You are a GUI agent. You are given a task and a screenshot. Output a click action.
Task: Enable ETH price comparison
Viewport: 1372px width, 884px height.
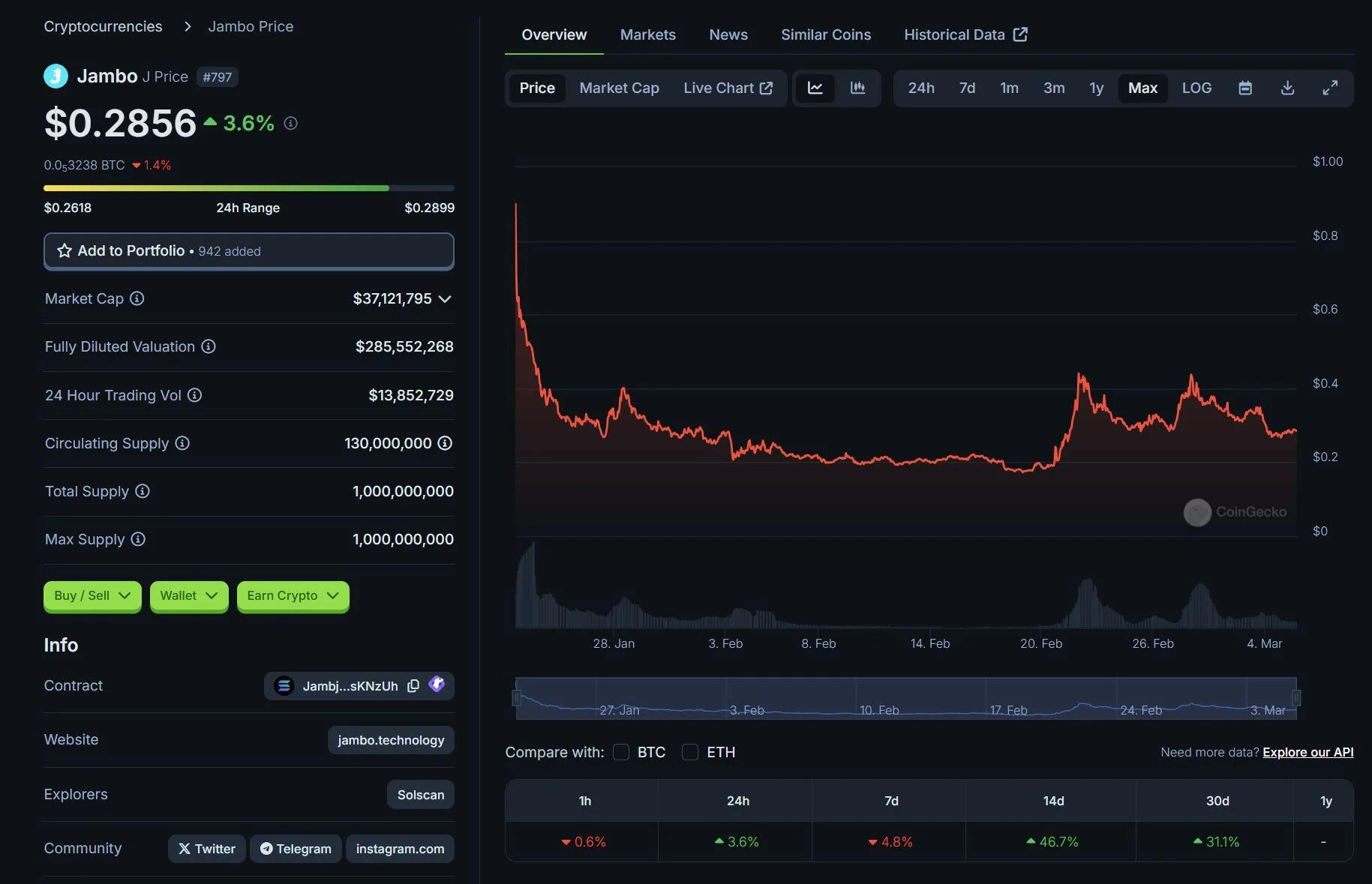click(x=689, y=752)
